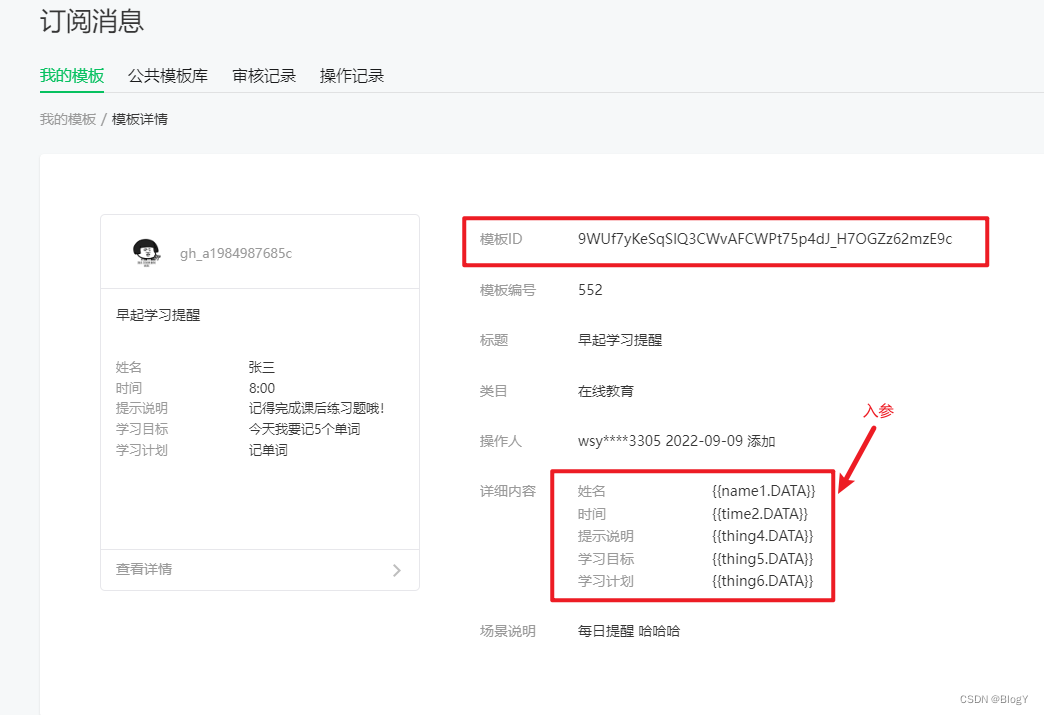Click the template preview card header
The width and height of the screenshot is (1044, 715).
[260, 252]
